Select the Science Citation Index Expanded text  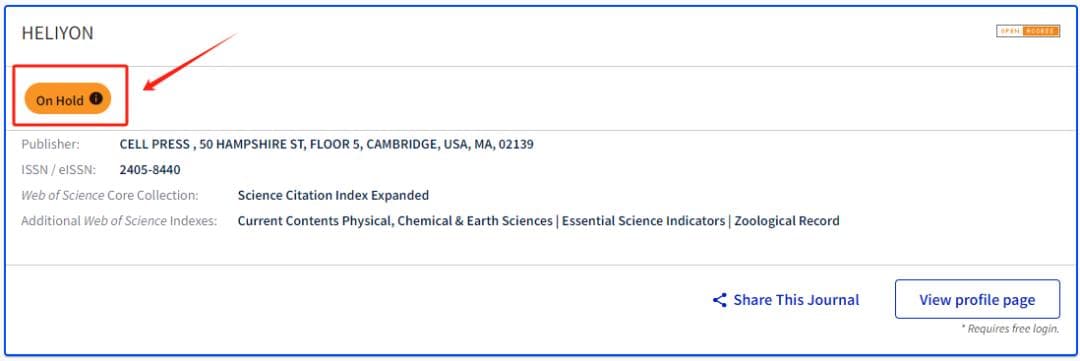click(333, 196)
